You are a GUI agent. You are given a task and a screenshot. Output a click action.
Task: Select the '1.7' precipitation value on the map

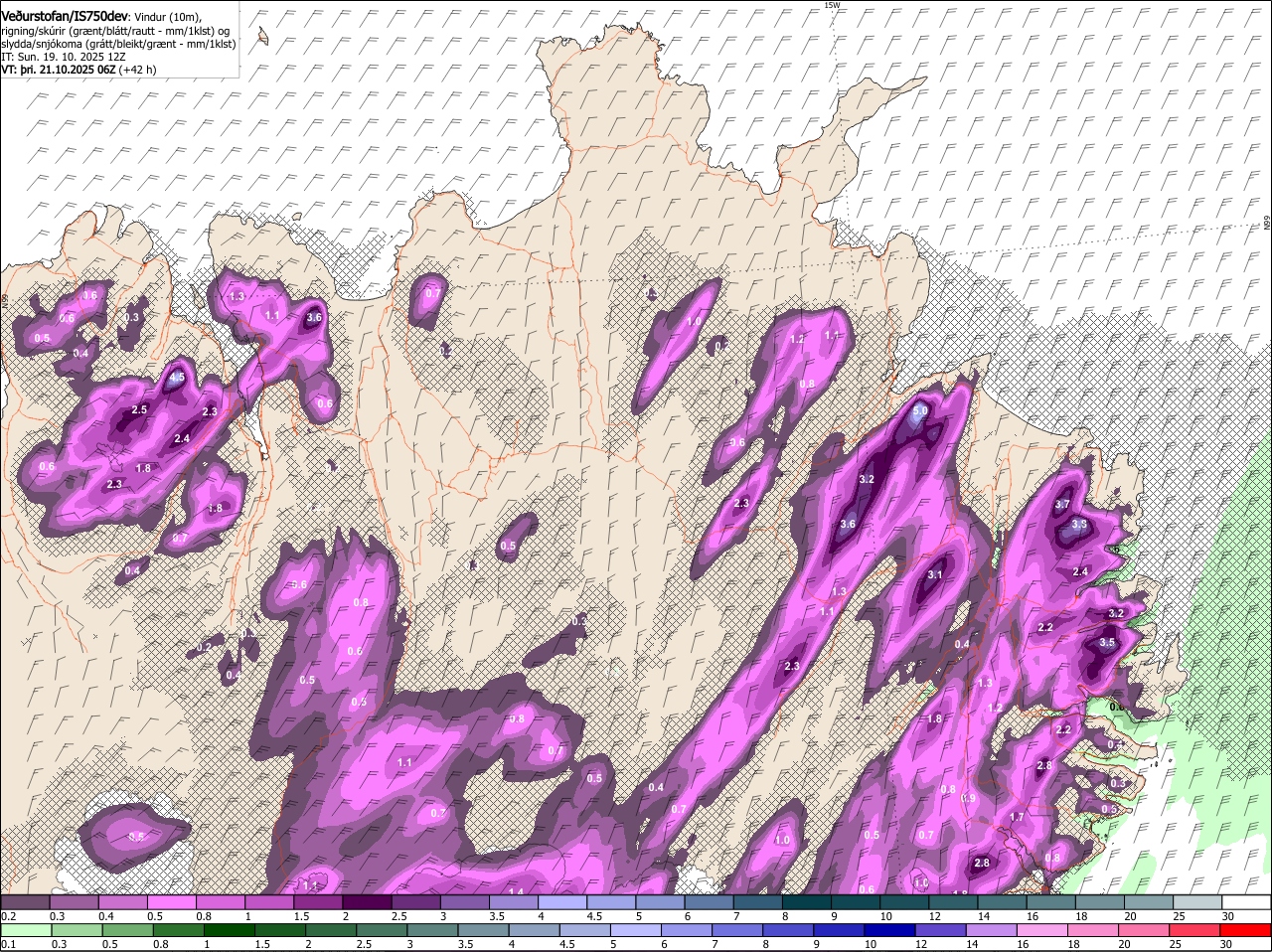1017,817
